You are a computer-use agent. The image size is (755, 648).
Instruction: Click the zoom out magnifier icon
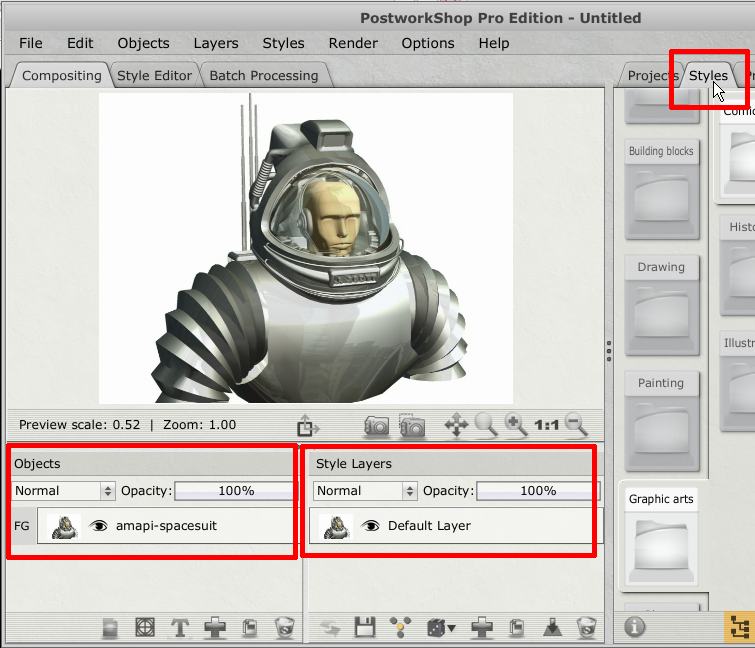tap(576, 425)
